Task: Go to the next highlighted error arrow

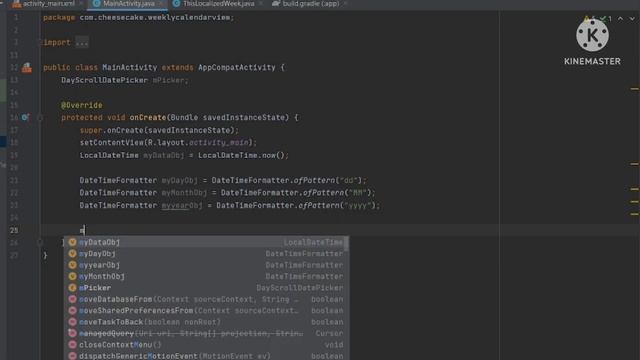Action: pyautogui.click(x=632, y=19)
